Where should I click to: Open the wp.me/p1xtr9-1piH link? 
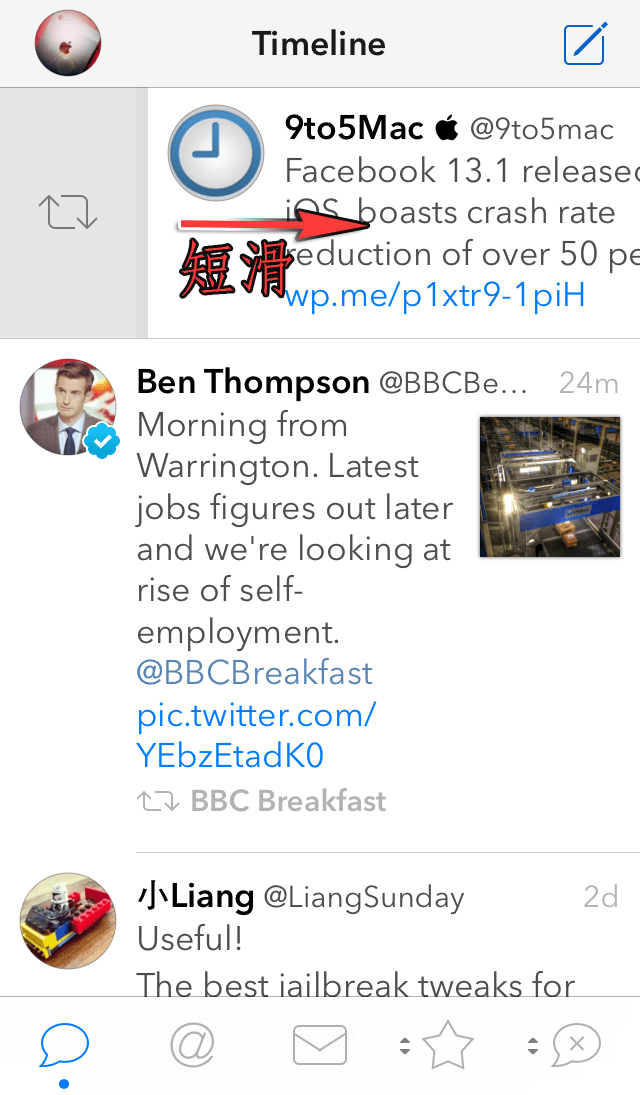(434, 296)
